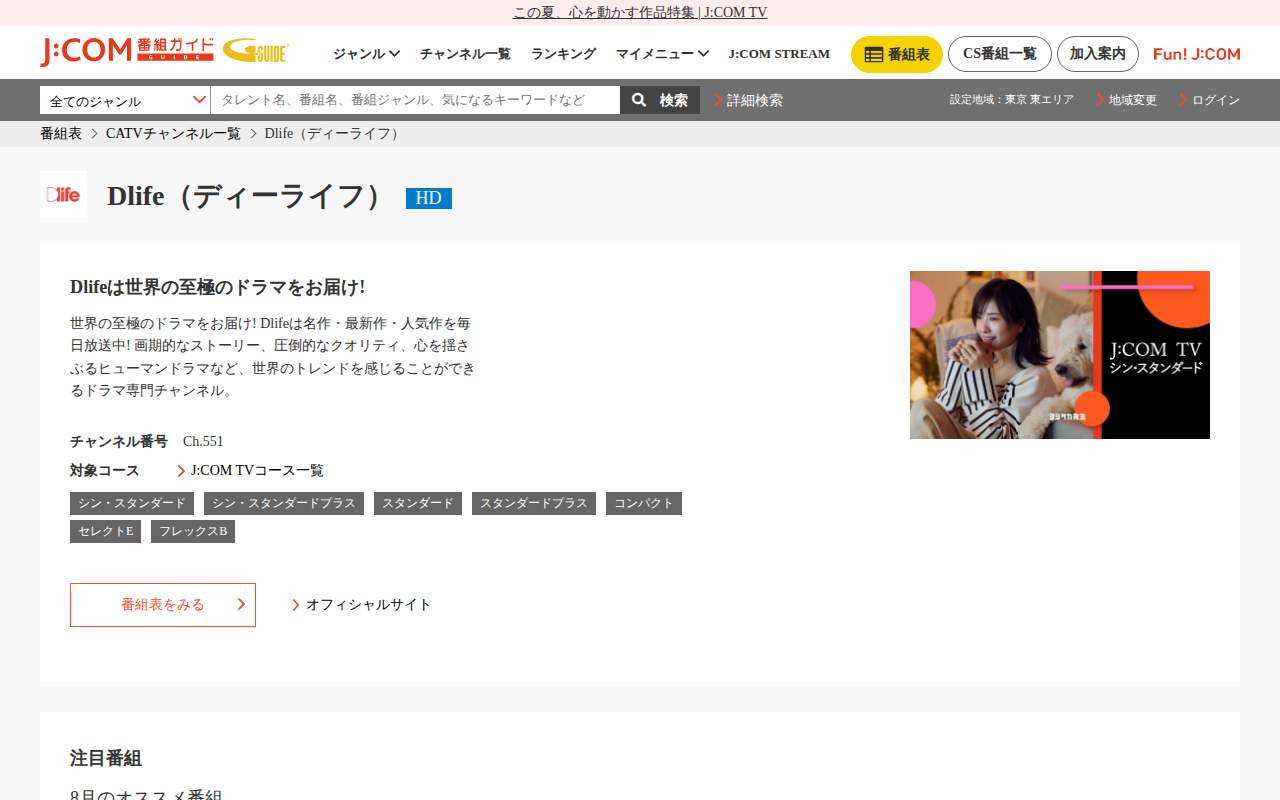Click the スタンダード course tag
Image resolution: width=1280 pixels, height=800 pixels.
pos(418,503)
